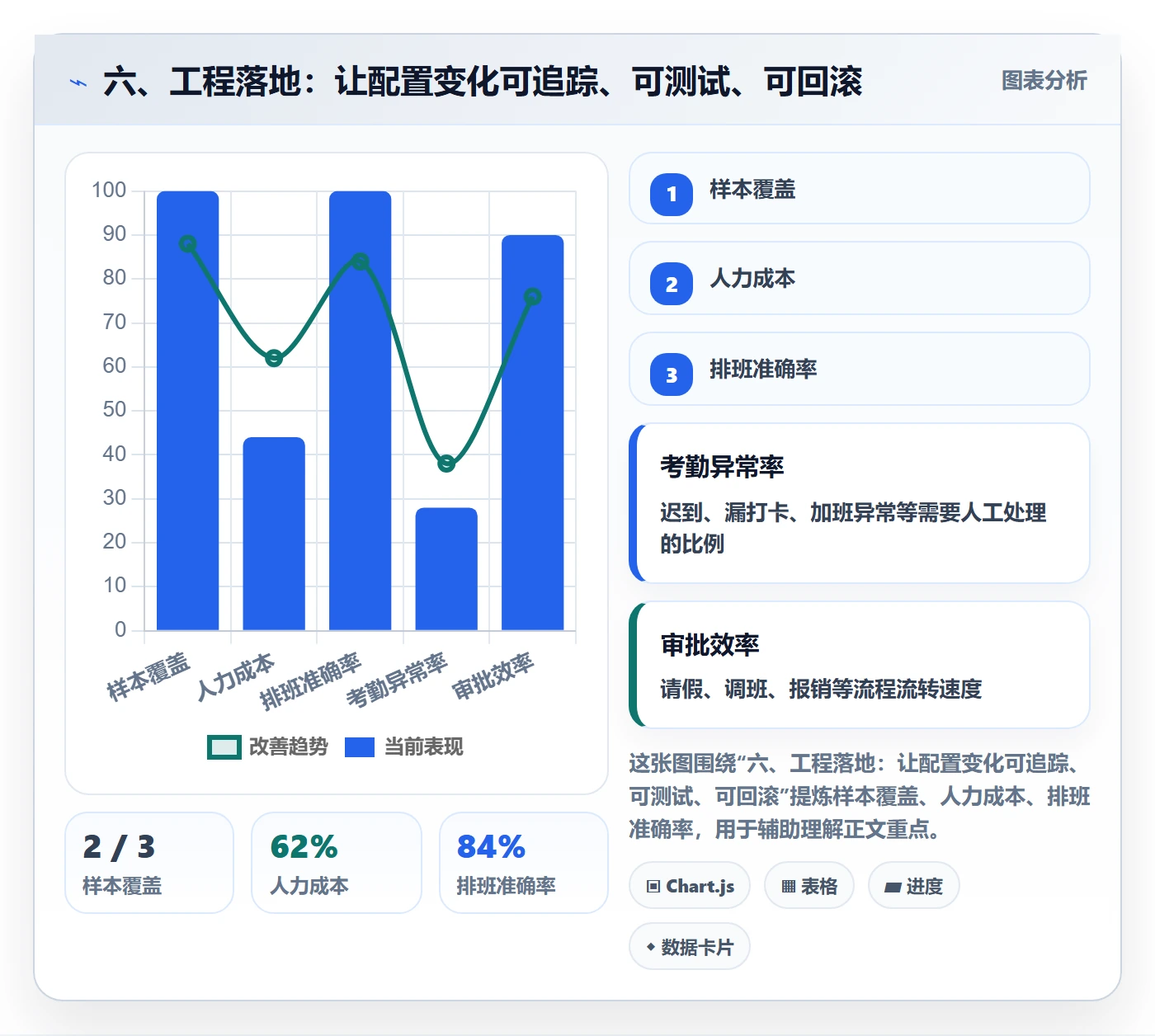Toggle the 当前表现 legend swatch
This screenshot has height=1036, width=1155.
click(360, 747)
